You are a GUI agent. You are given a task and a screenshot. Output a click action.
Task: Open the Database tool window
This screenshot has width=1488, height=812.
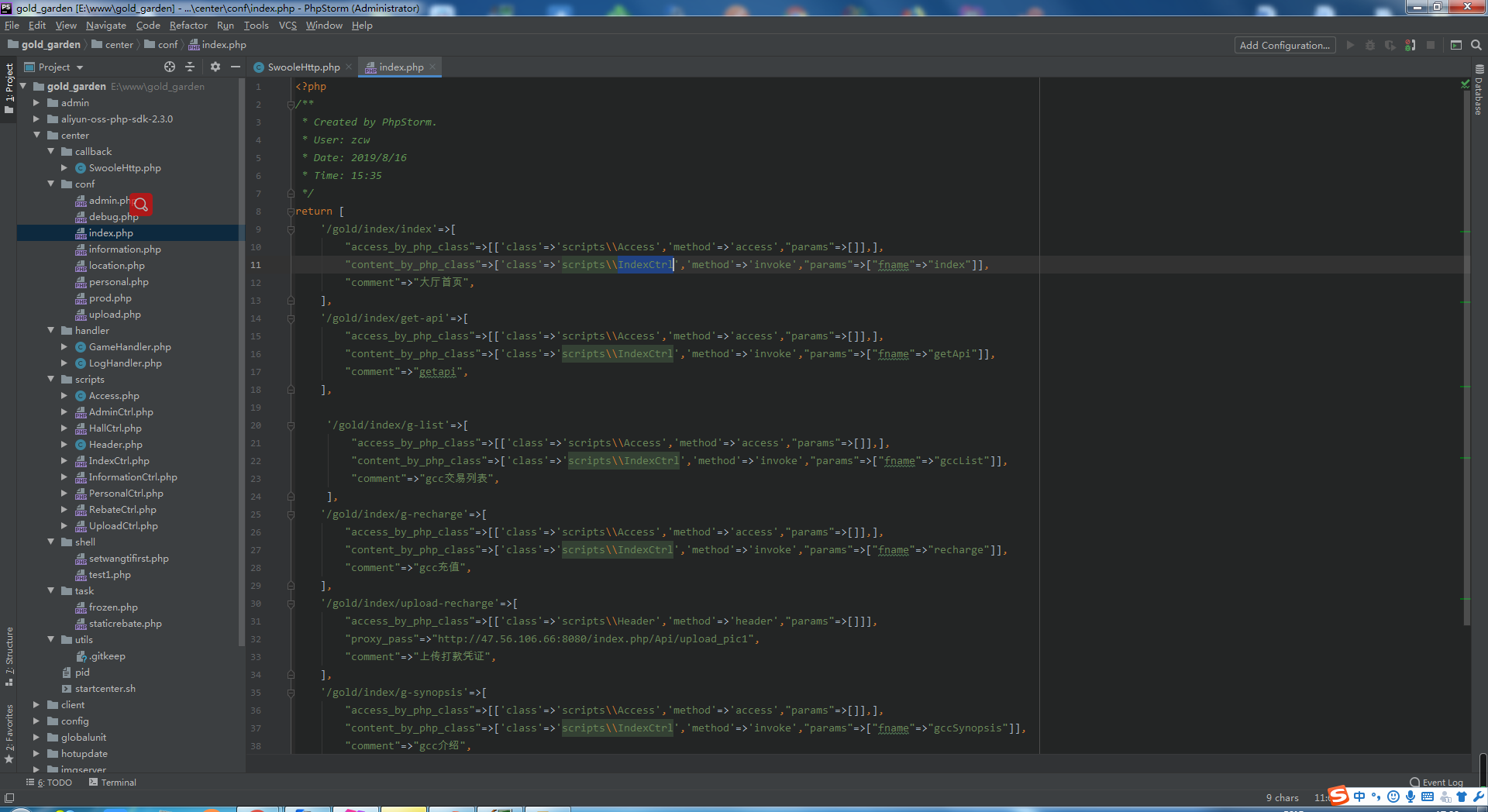[x=1479, y=90]
